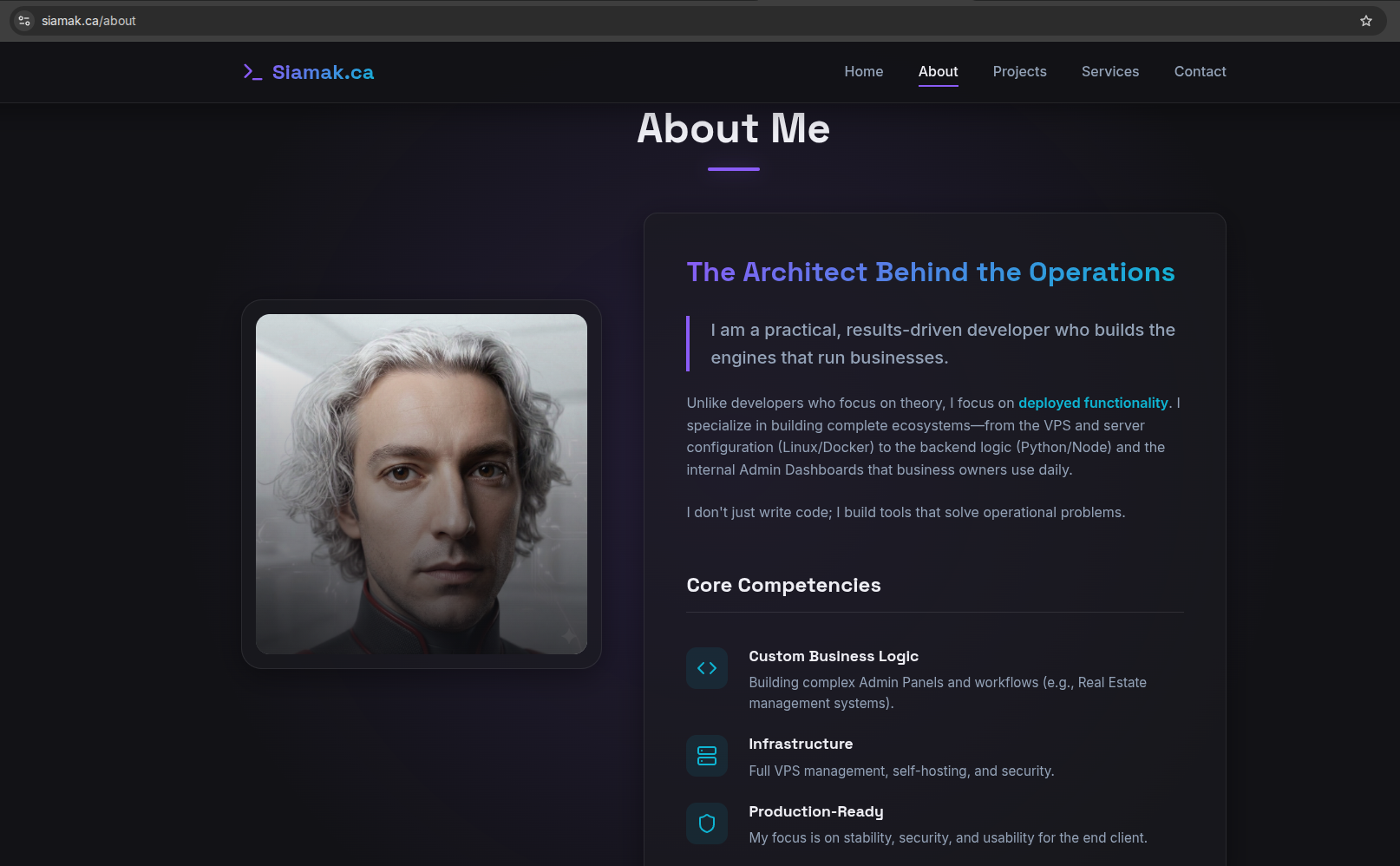Viewport: 1400px width, 866px height.
Task: Bookmark this page with the star icon
Action: [1366, 21]
